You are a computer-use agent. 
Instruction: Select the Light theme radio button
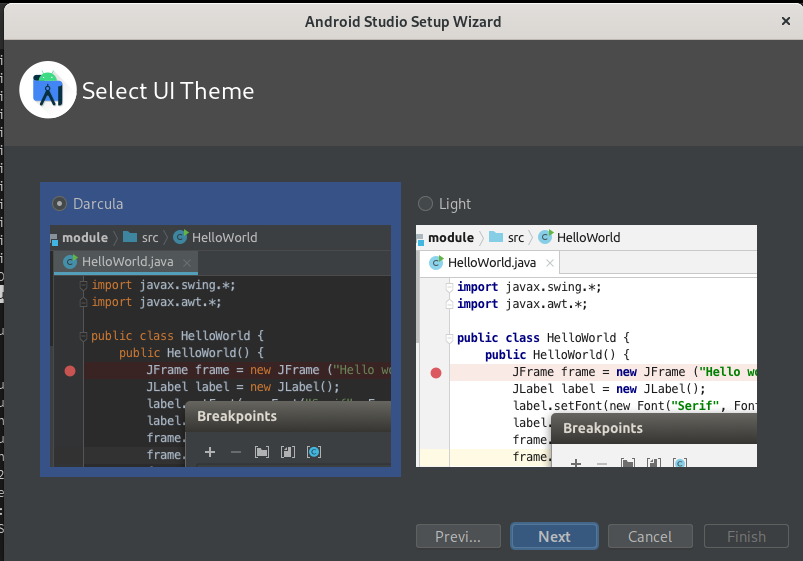pos(425,204)
